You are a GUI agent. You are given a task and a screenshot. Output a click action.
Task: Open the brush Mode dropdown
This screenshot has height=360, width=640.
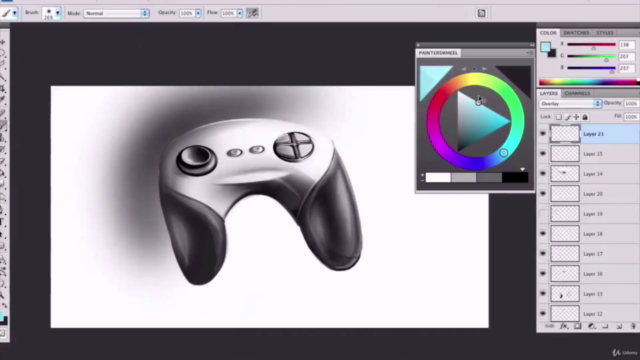click(116, 13)
